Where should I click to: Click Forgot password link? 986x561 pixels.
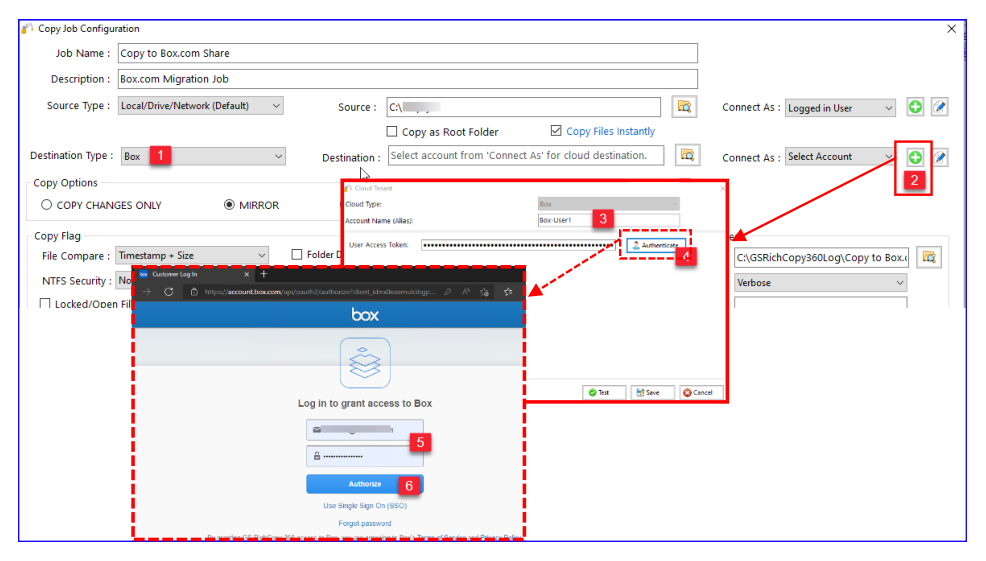pos(365,523)
